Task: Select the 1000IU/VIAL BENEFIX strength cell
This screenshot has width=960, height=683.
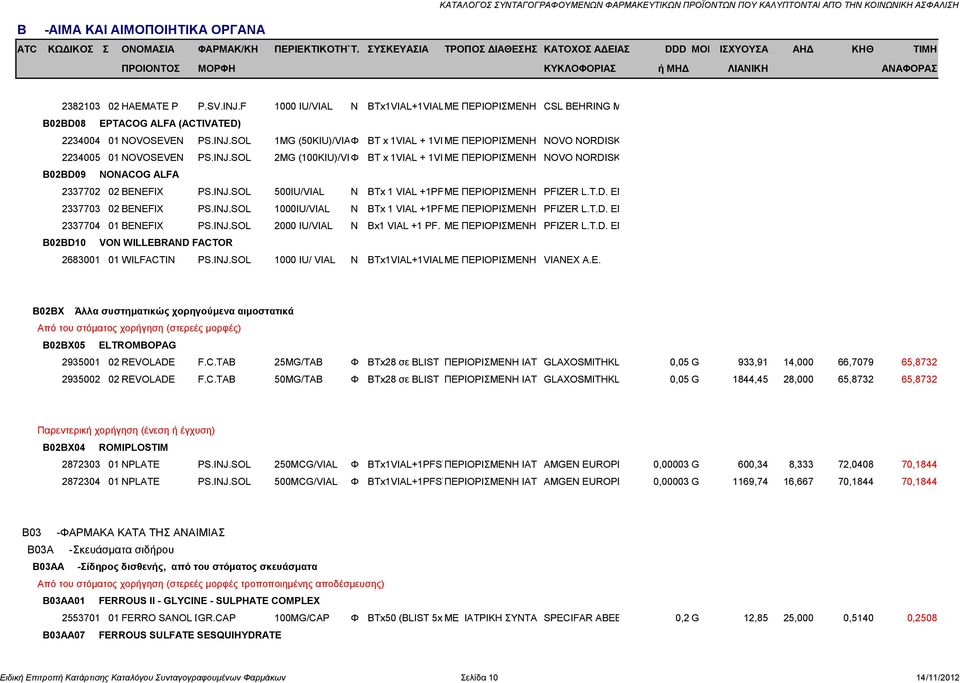Action: pyautogui.click(x=302, y=209)
